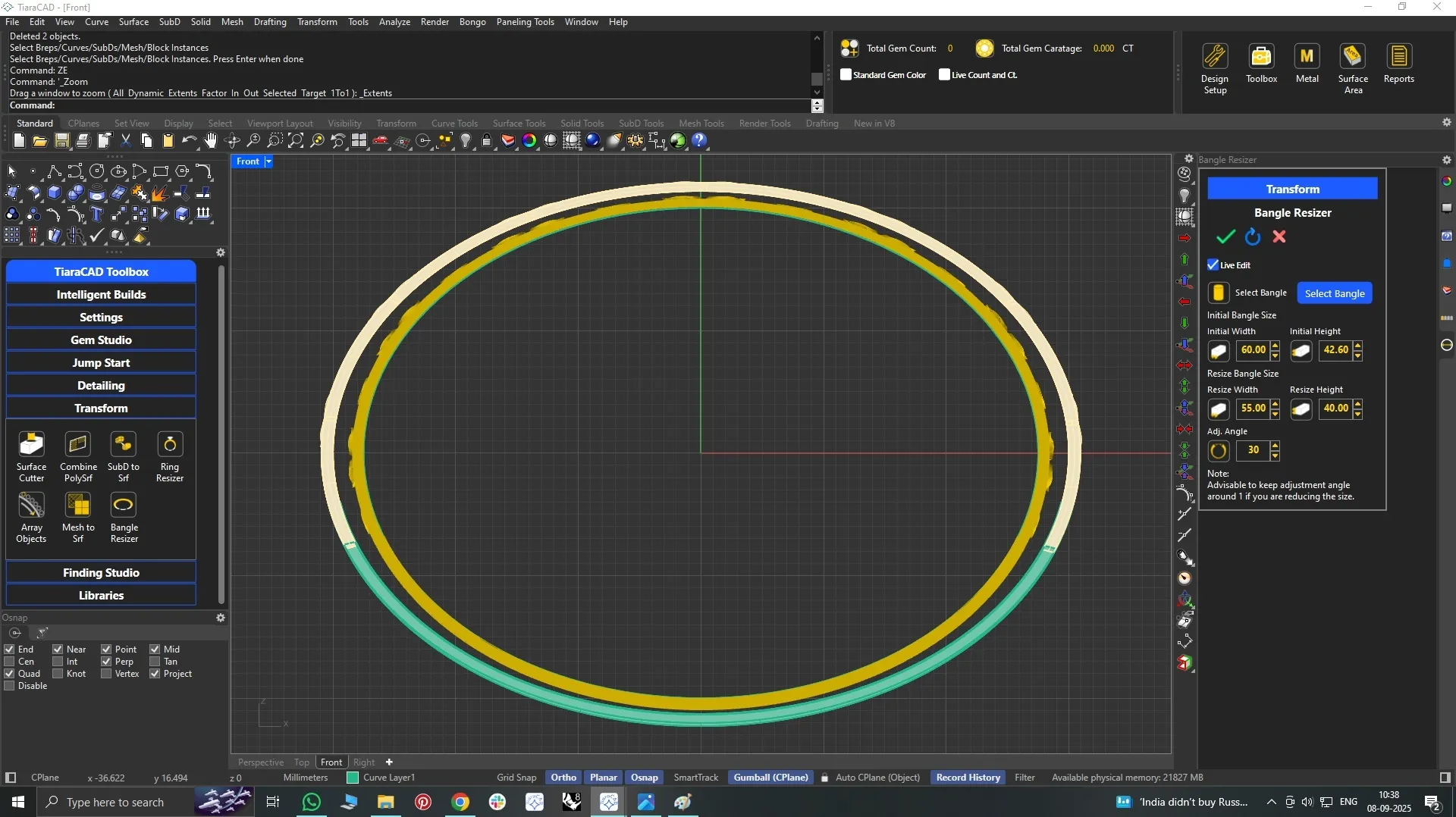The width and height of the screenshot is (1456, 817).
Task: Open the Front viewport dropdown
Action: click(x=268, y=161)
